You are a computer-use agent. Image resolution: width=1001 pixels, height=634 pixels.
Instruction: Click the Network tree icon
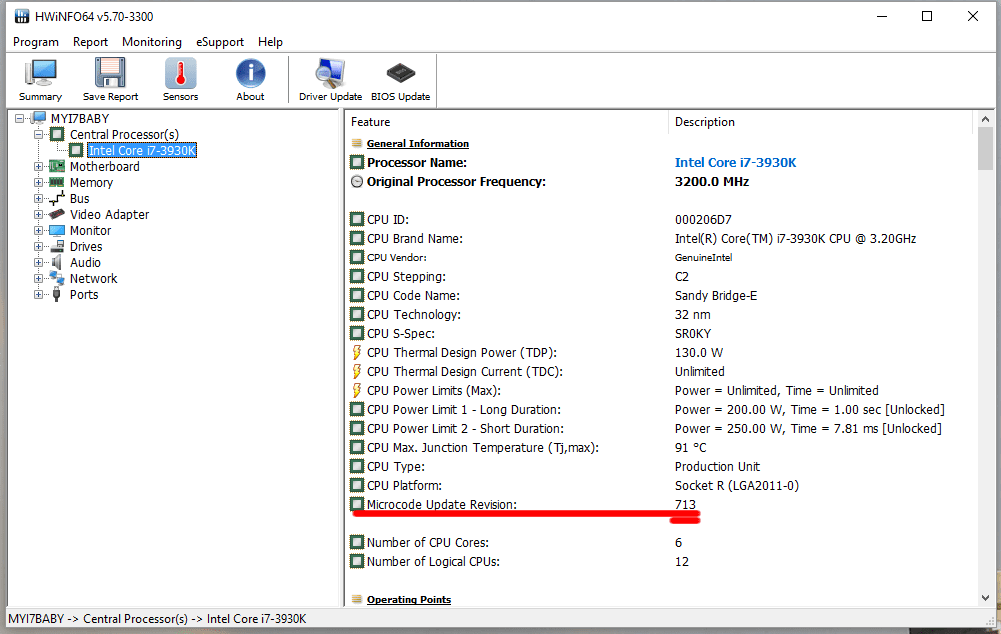pos(57,278)
